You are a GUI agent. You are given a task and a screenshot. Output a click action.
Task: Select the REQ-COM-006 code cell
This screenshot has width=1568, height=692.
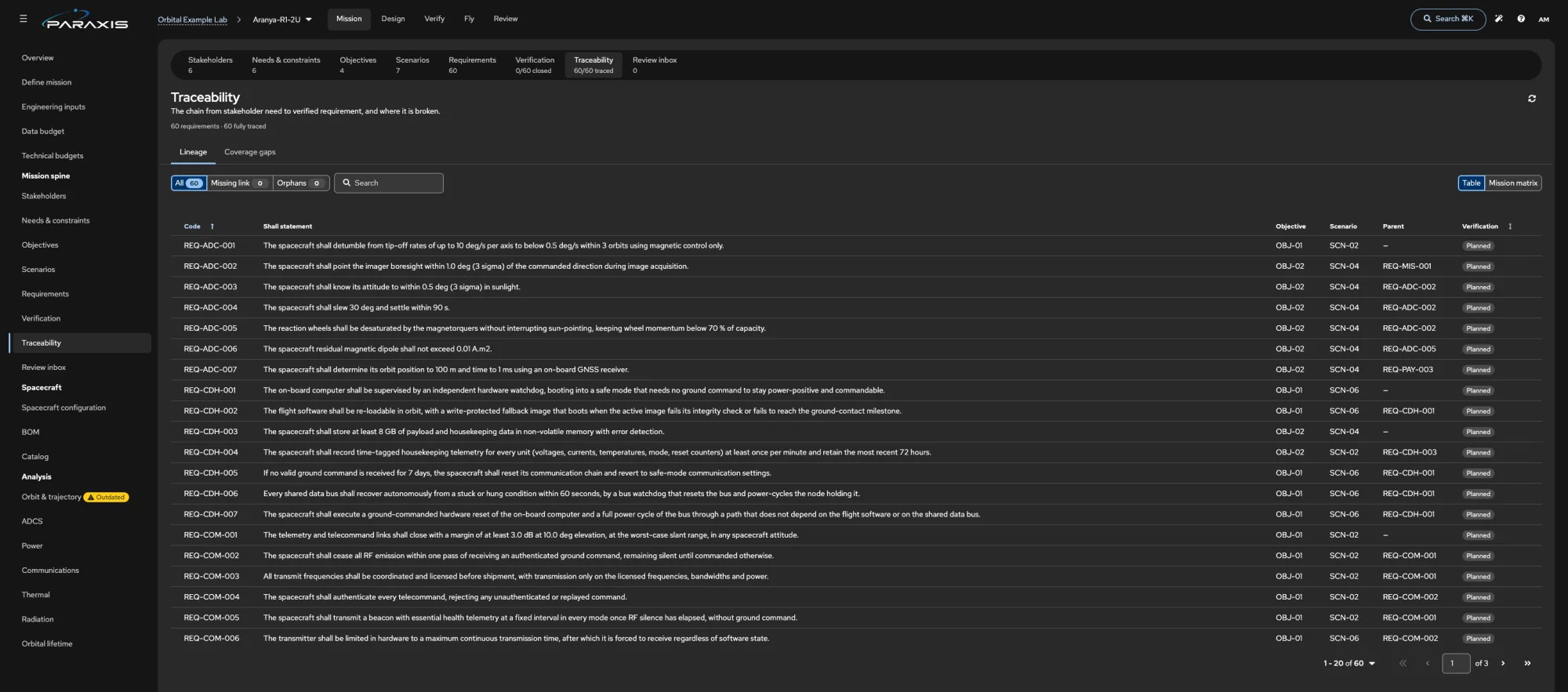point(212,639)
